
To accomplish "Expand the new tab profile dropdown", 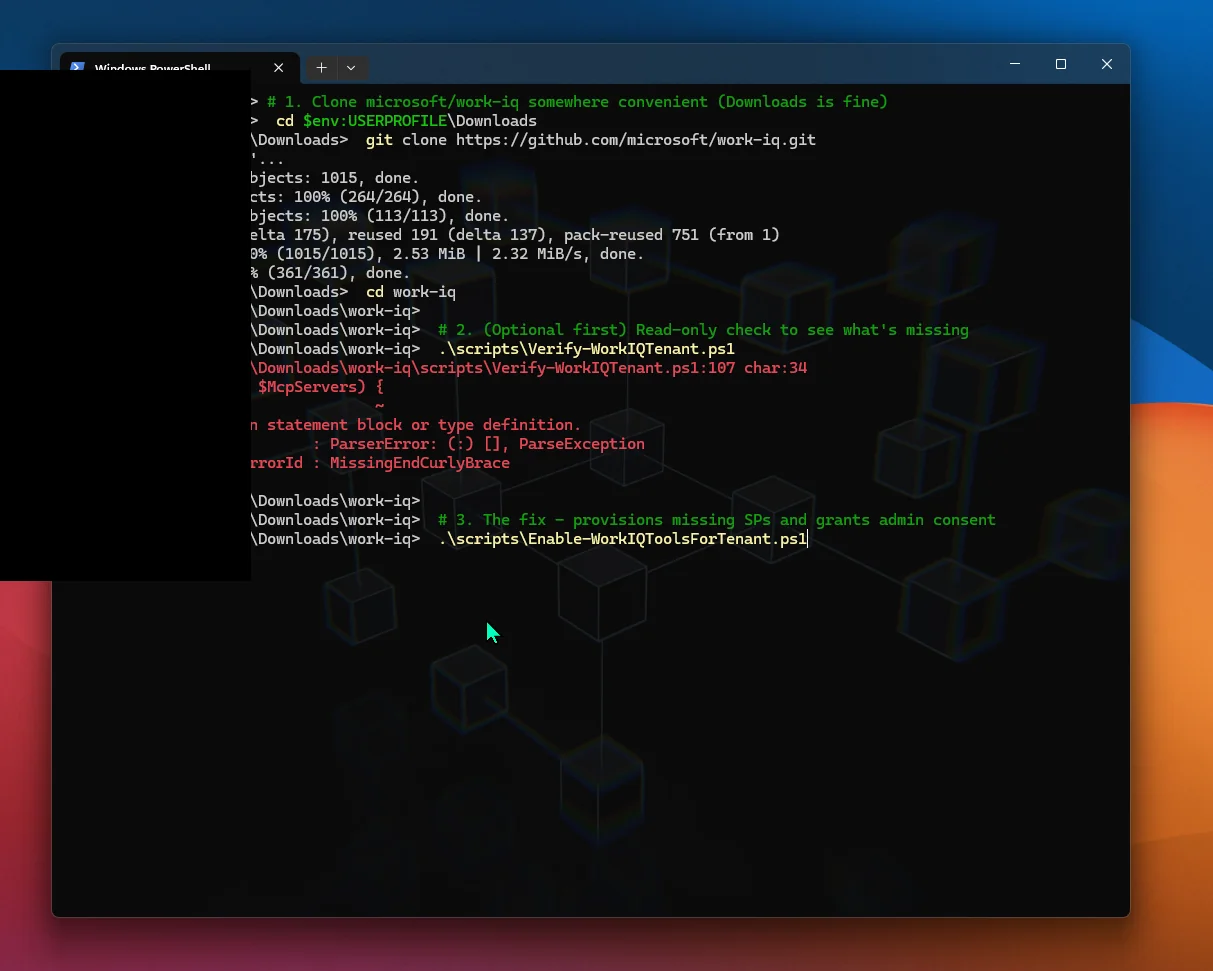I will [351, 68].
